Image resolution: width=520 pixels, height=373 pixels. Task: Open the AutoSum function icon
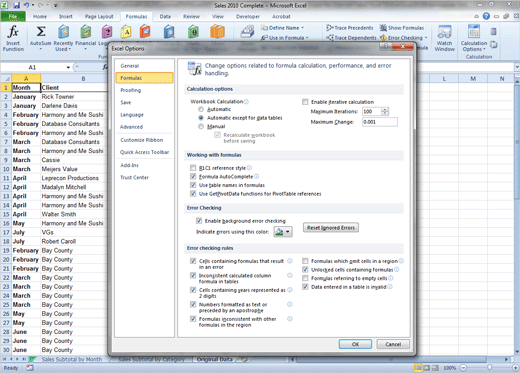point(41,32)
